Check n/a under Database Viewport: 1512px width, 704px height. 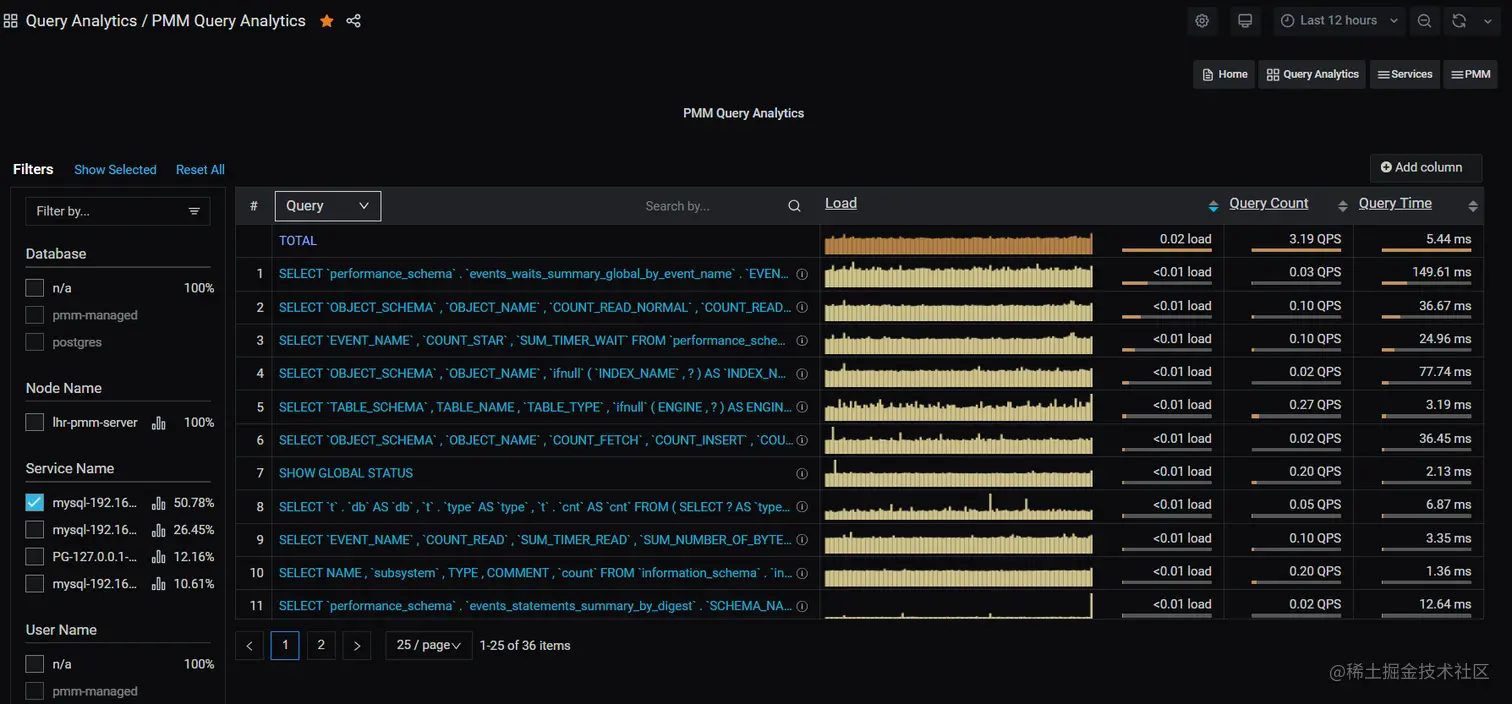[x=35, y=288]
